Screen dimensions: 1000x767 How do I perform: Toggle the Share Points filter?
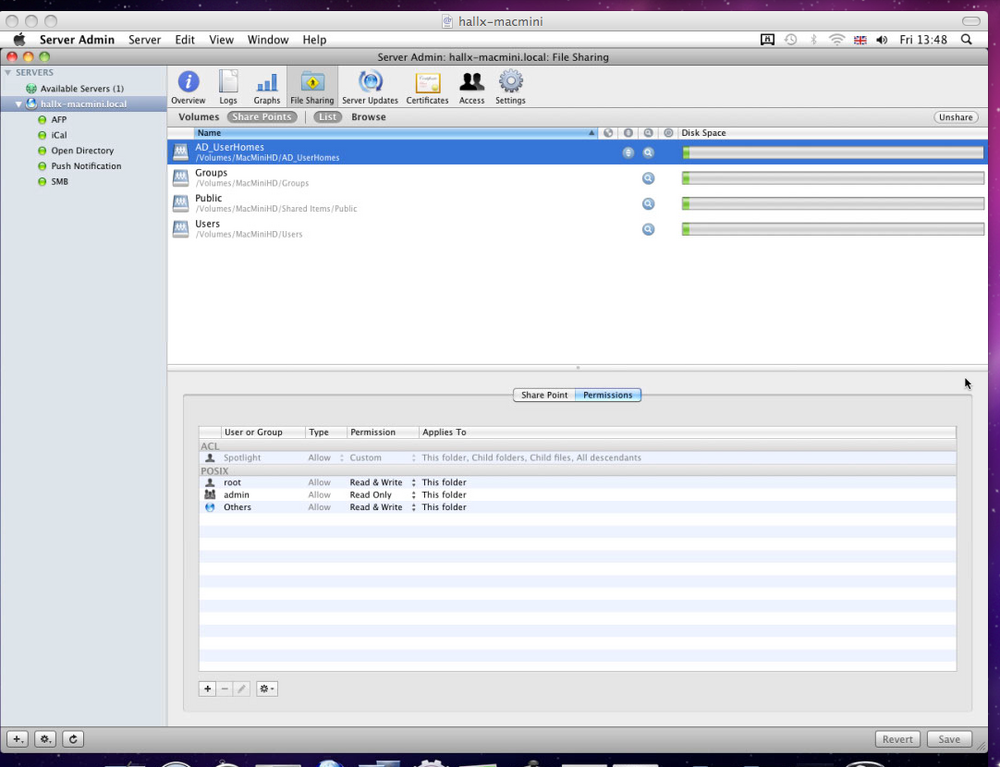[x=261, y=117]
